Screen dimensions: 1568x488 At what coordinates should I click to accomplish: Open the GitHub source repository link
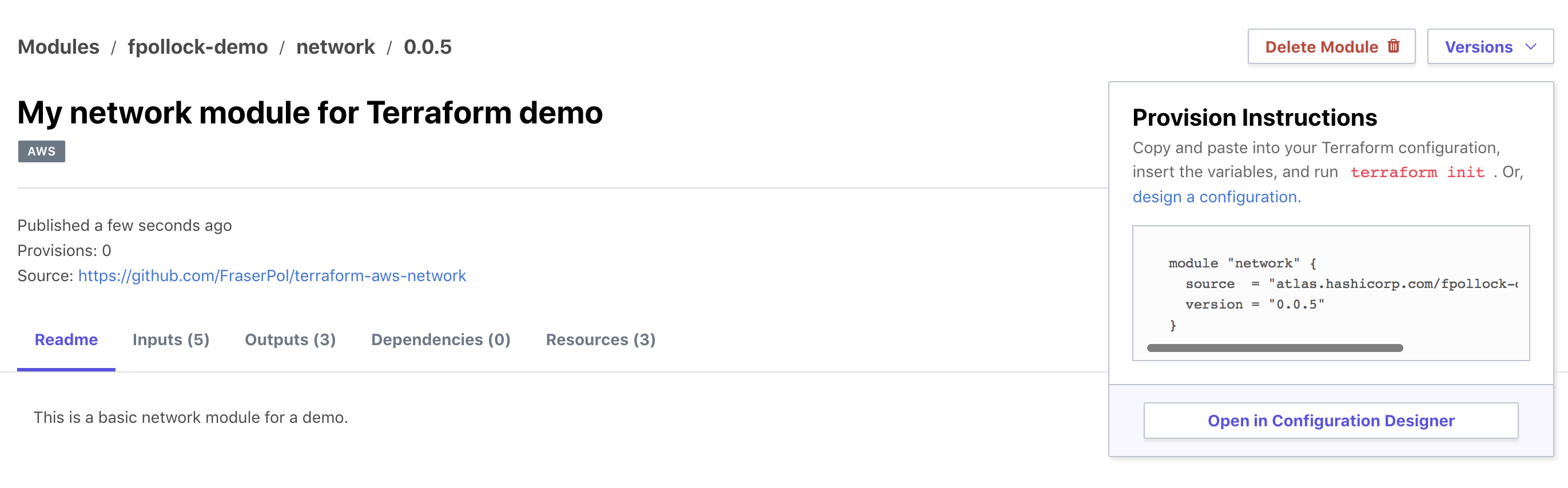272,275
